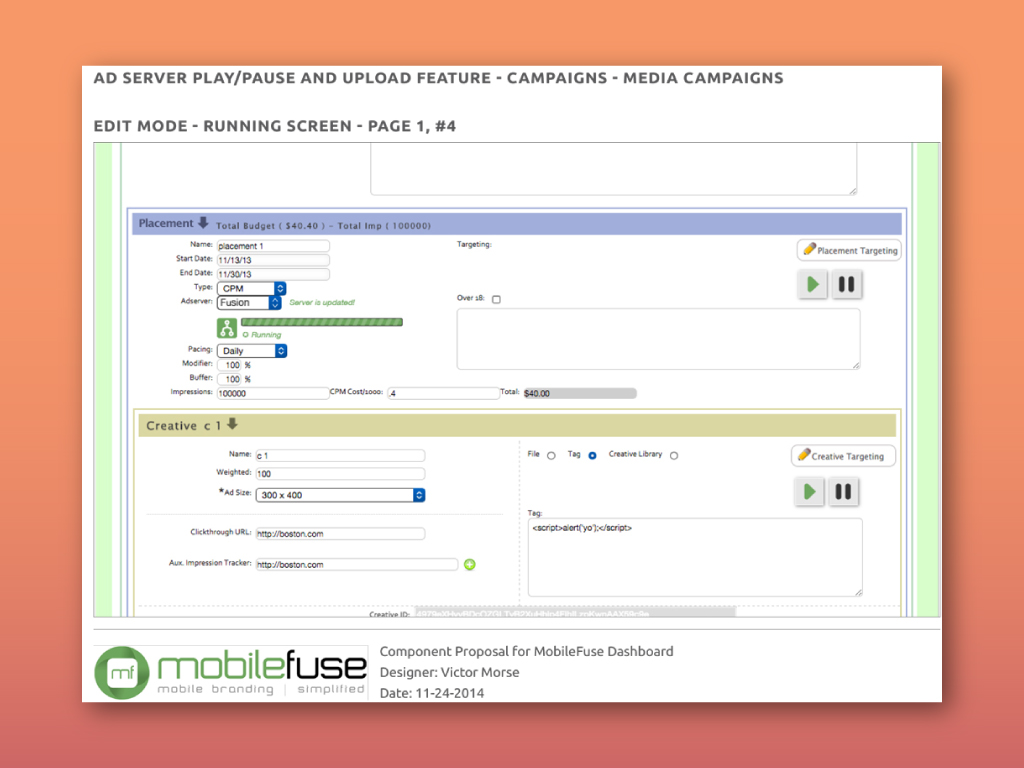The width and height of the screenshot is (1024, 768).
Task: Open the Adserver dropdown showing Fusion
Action: click(249, 302)
